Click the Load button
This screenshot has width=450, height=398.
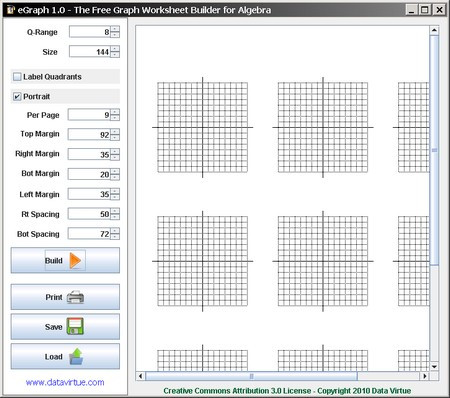(x=65, y=356)
